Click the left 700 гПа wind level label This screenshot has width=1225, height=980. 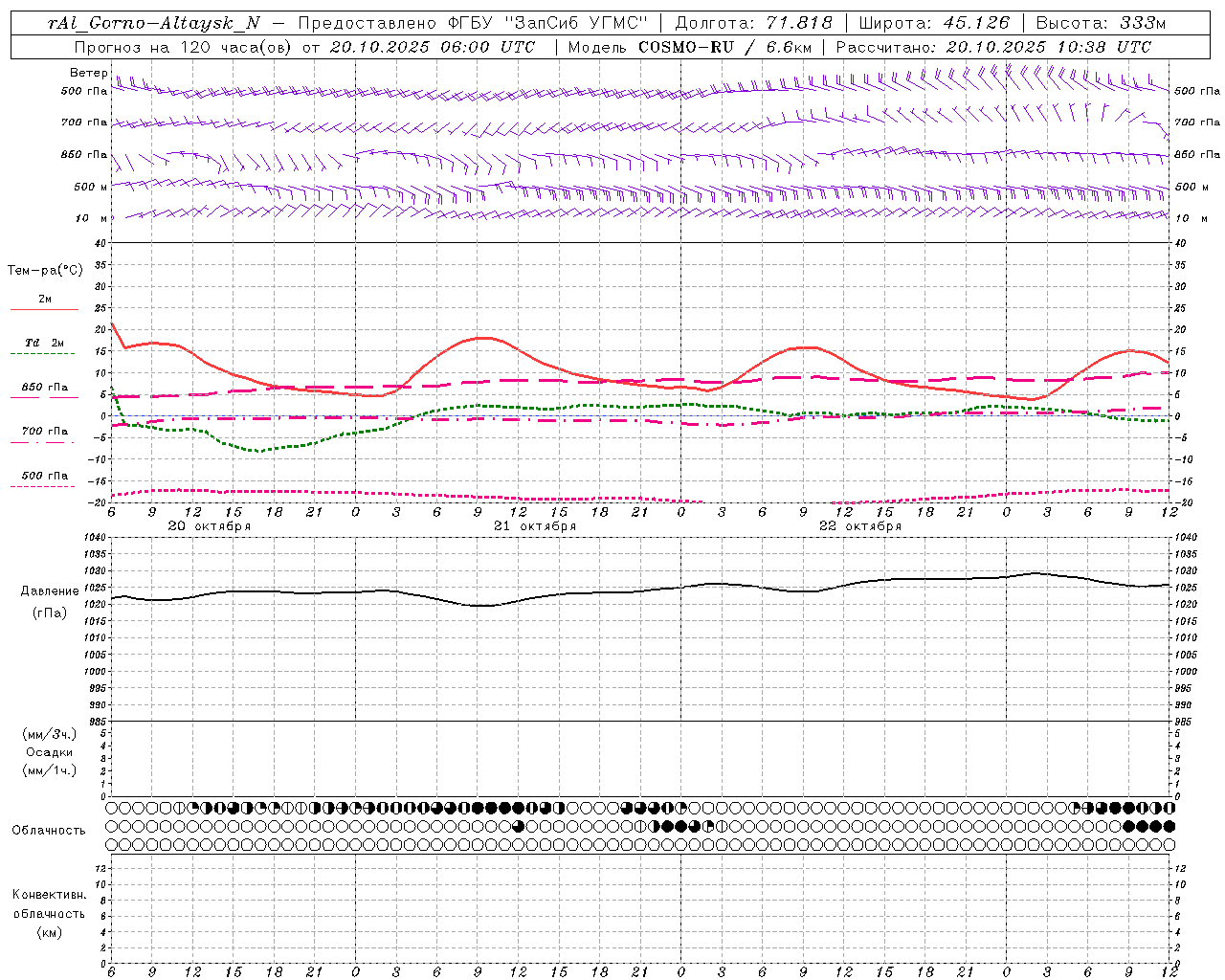pos(84,122)
